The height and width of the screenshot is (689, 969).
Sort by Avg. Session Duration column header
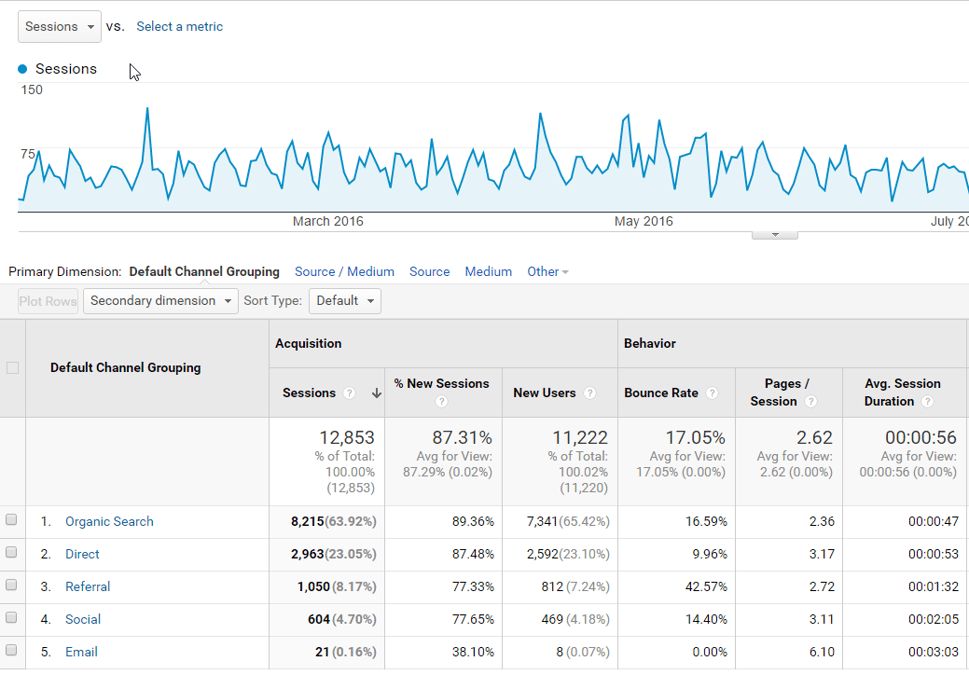click(x=902, y=392)
